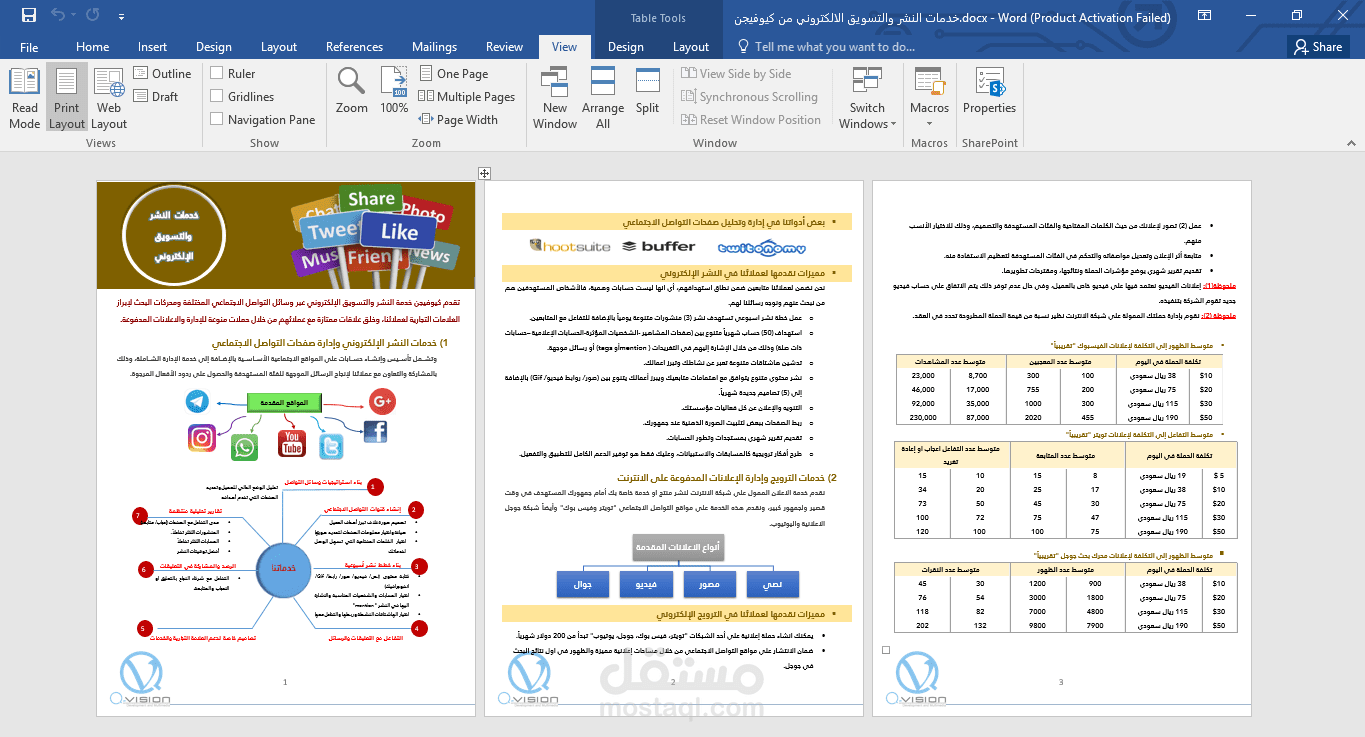1365x737 pixels.
Task: Click the Share button
Action: [1318, 46]
